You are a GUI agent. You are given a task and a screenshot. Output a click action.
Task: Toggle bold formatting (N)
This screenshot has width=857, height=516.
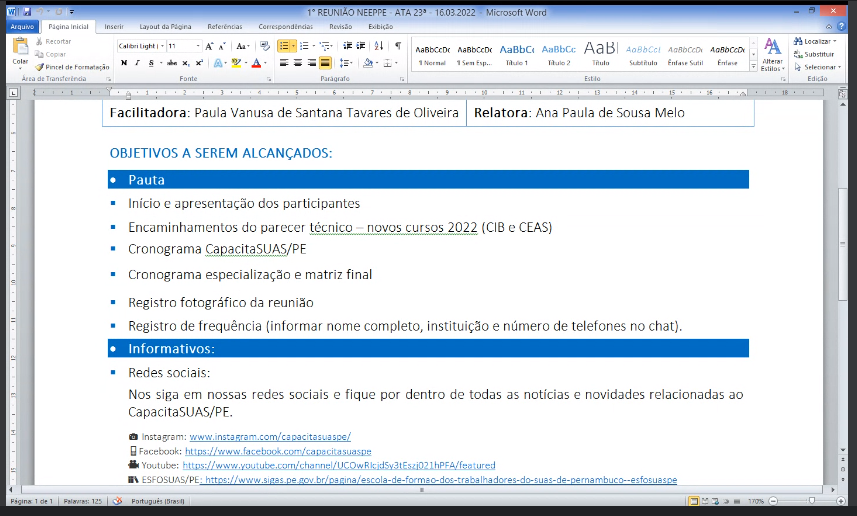point(124,62)
